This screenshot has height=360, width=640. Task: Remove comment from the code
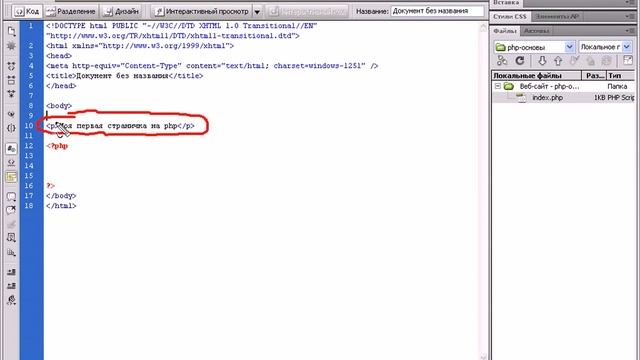[x=11, y=211]
